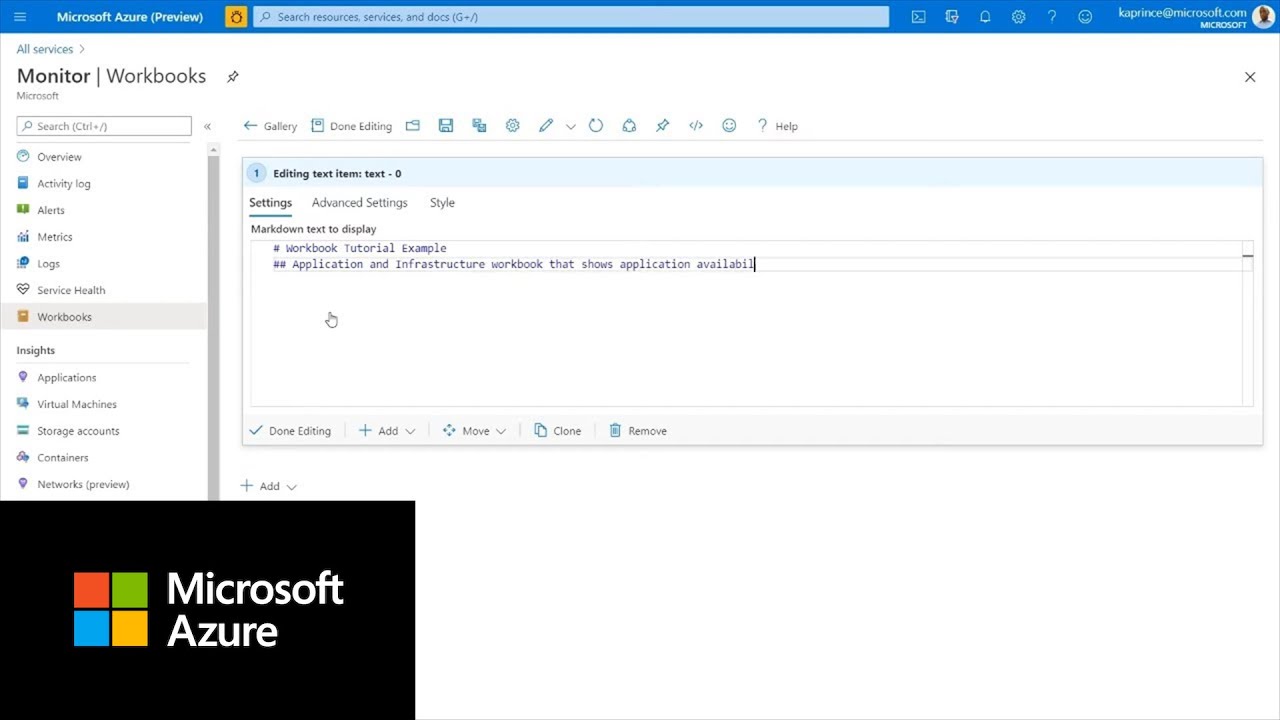Click the kaprince account avatar
Image resolution: width=1280 pixels, height=720 pixels.
[x=1263, y=16]
